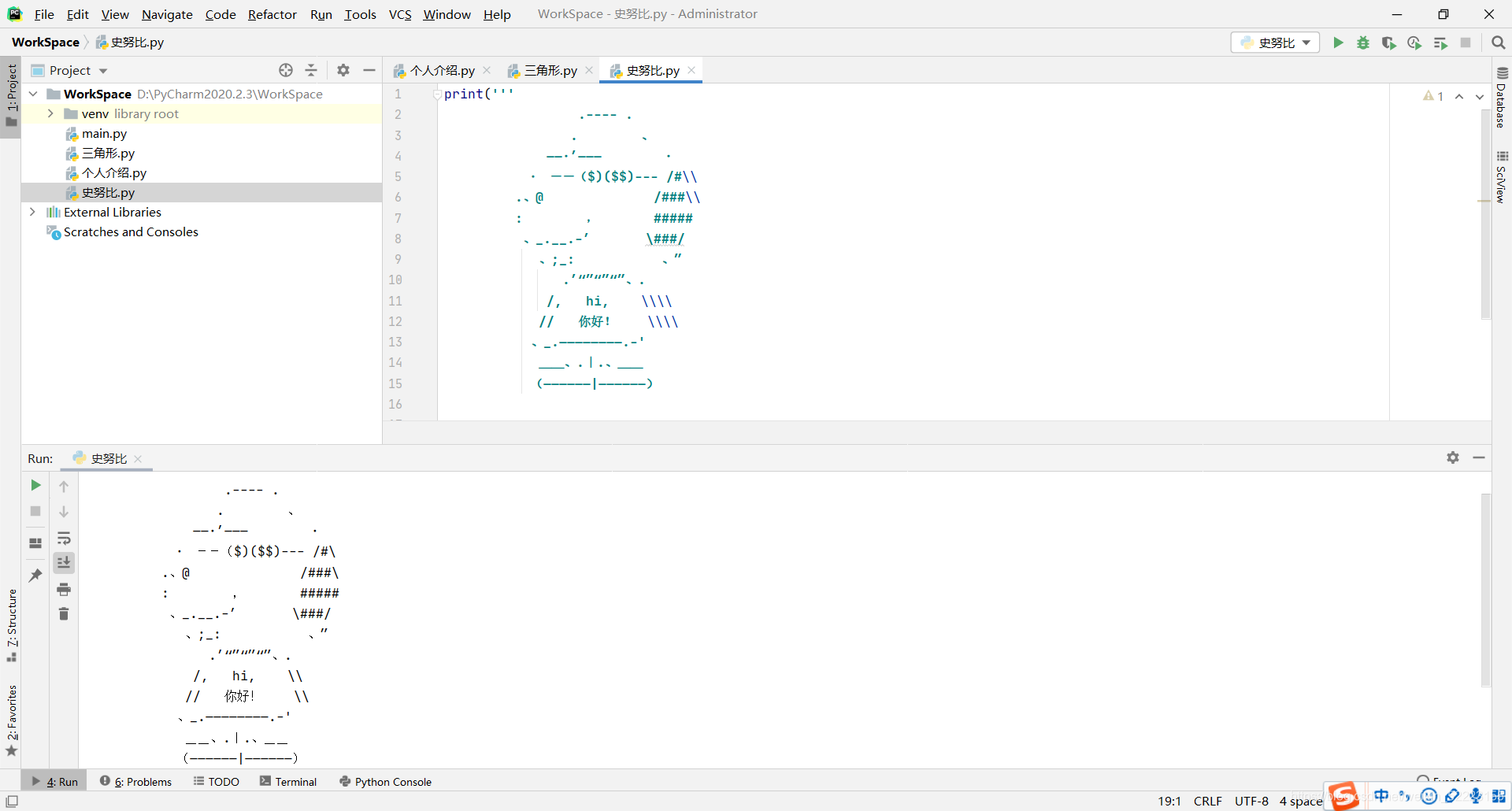
Task: Open the Problems tool window
Action: coord(135,781)
